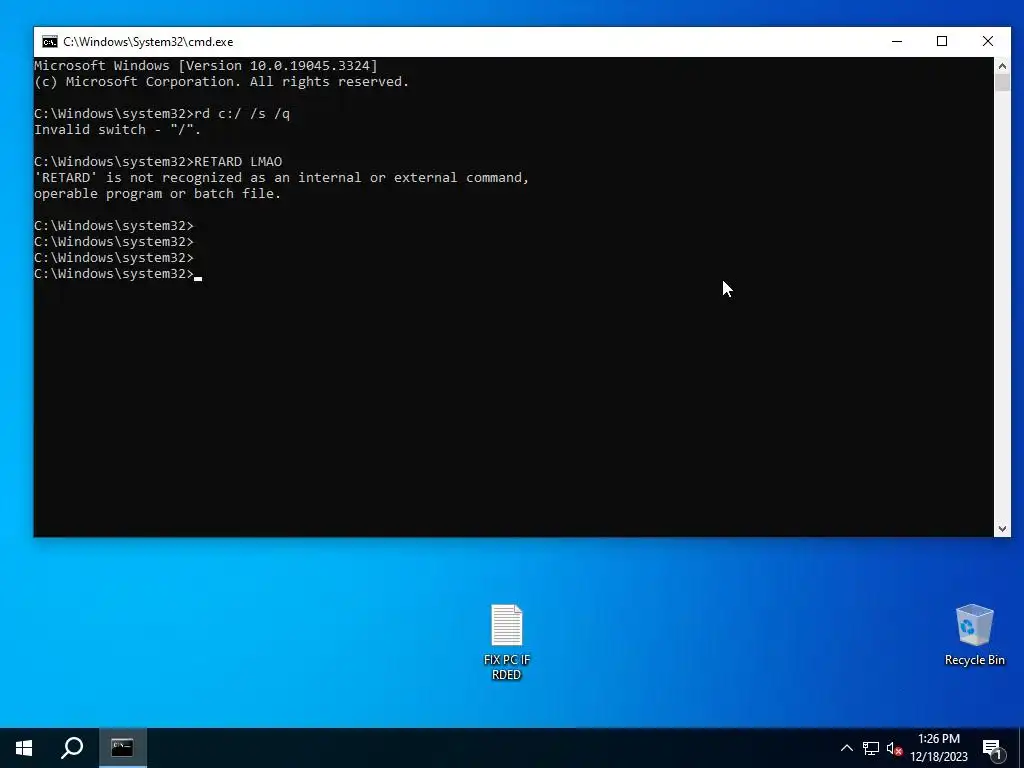Select Command Prompt taskbar button

(122, 748)
